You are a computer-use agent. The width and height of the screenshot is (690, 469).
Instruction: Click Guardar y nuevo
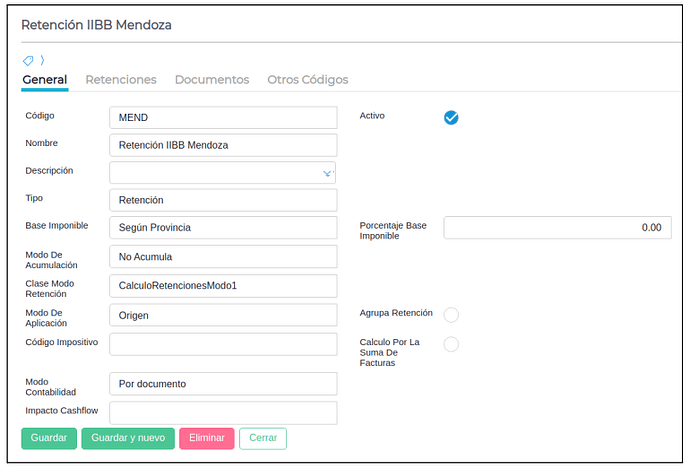click(x=128, y=438)
